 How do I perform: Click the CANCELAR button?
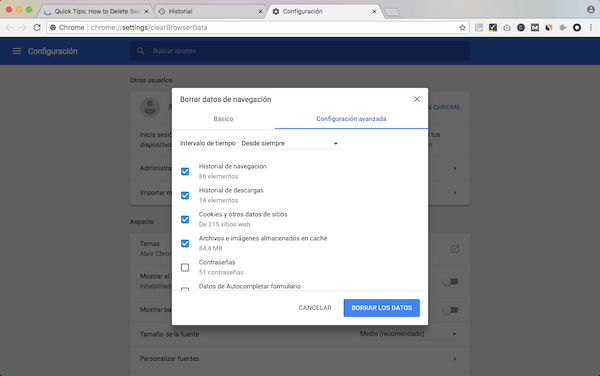point(315,308)
